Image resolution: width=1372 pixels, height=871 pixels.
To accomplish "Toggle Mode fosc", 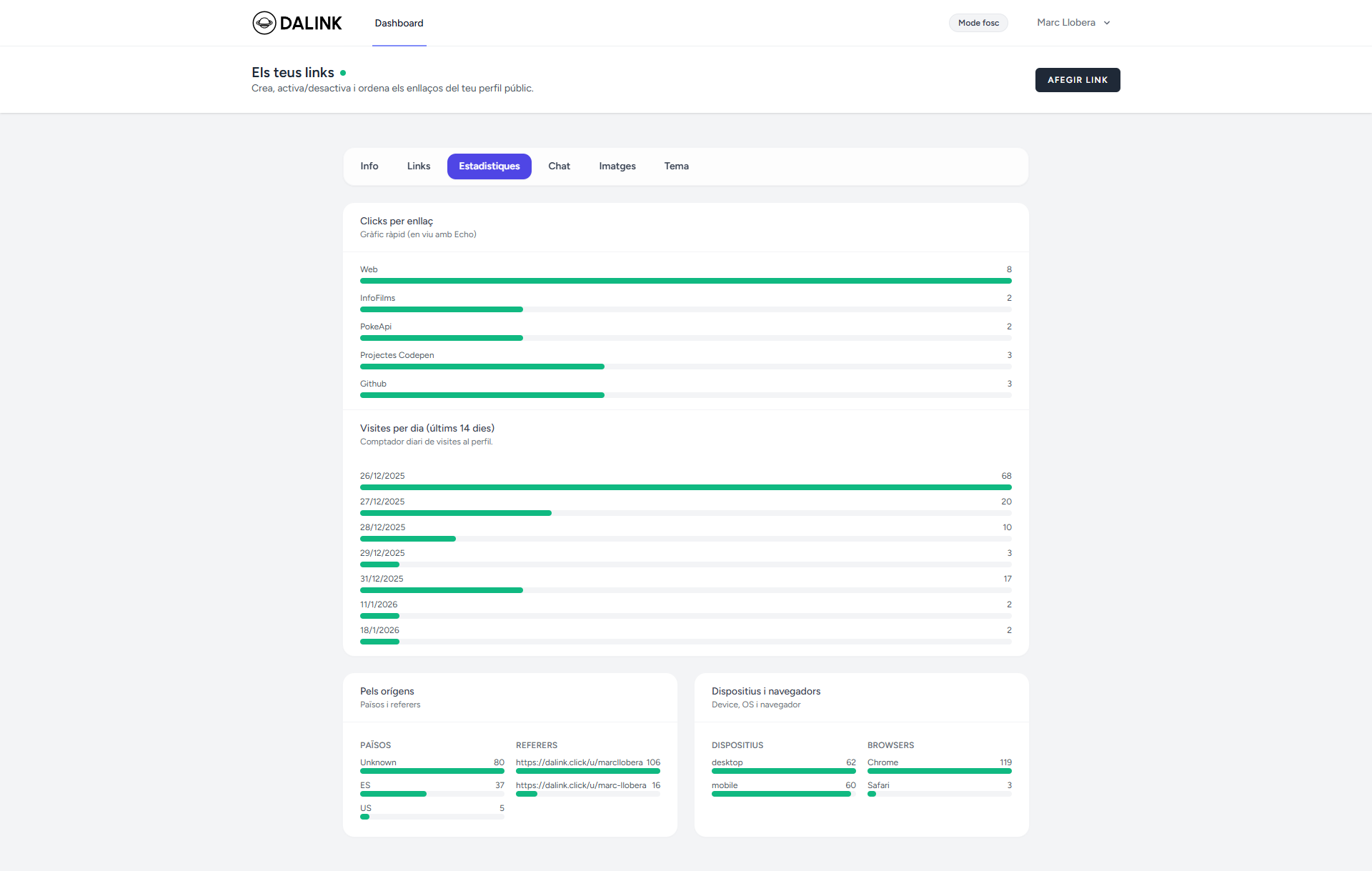I will pos(978,22).
